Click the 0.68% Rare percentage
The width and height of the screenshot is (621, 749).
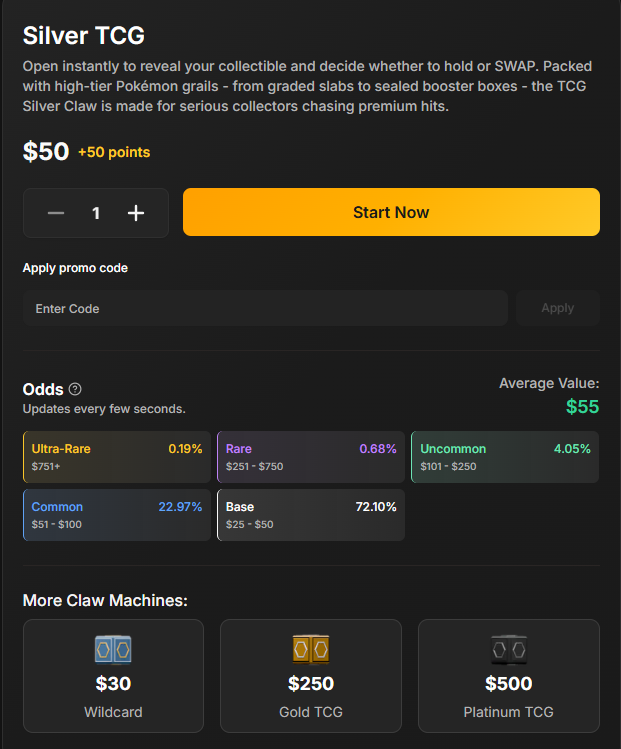(378, 449)
